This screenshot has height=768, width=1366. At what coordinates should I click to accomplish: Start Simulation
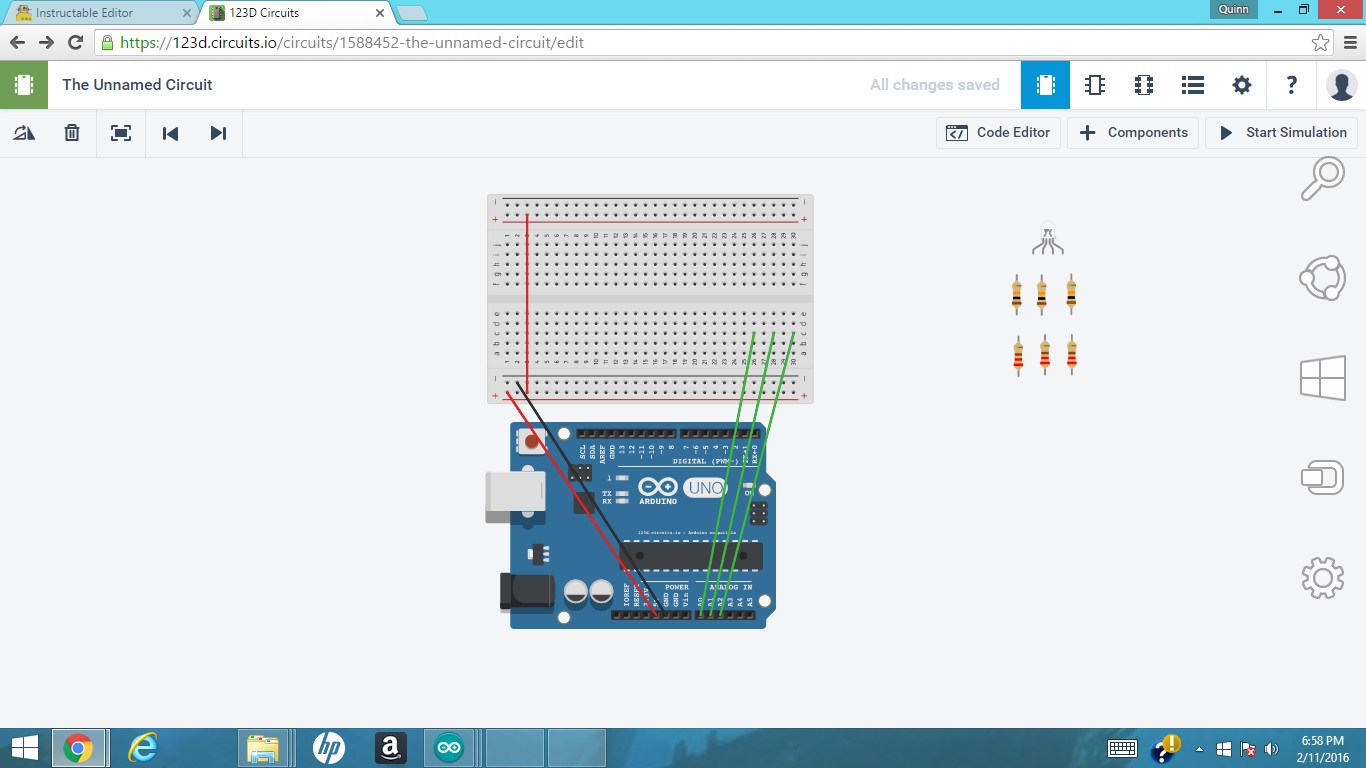tap(1282, 132)
